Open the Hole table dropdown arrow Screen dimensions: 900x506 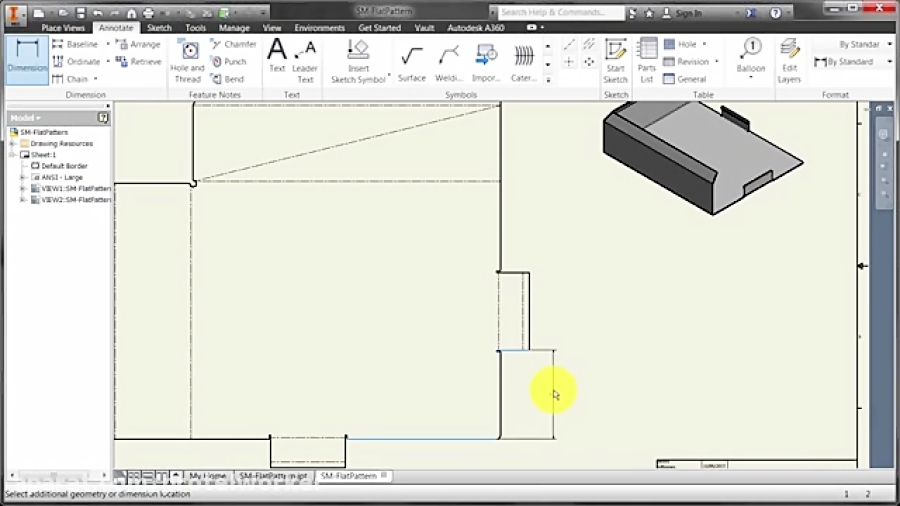coord(704,44)
